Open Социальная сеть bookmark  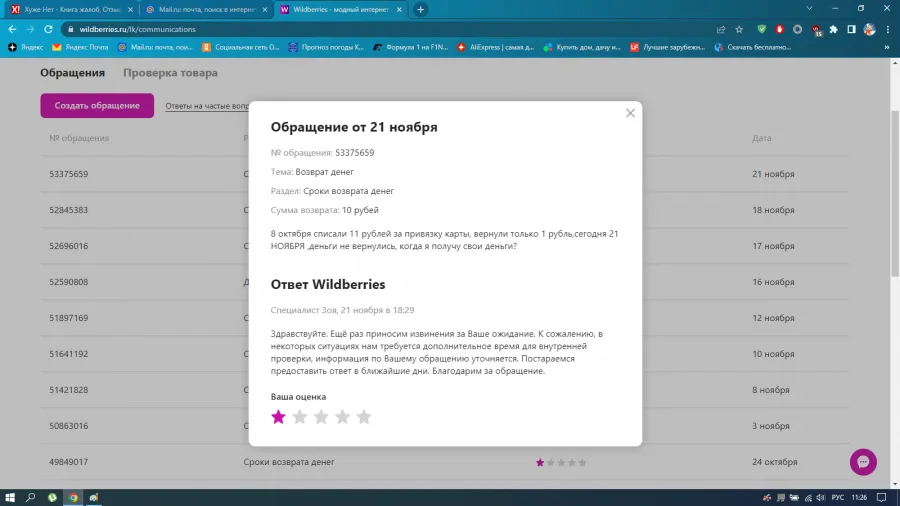240,47
